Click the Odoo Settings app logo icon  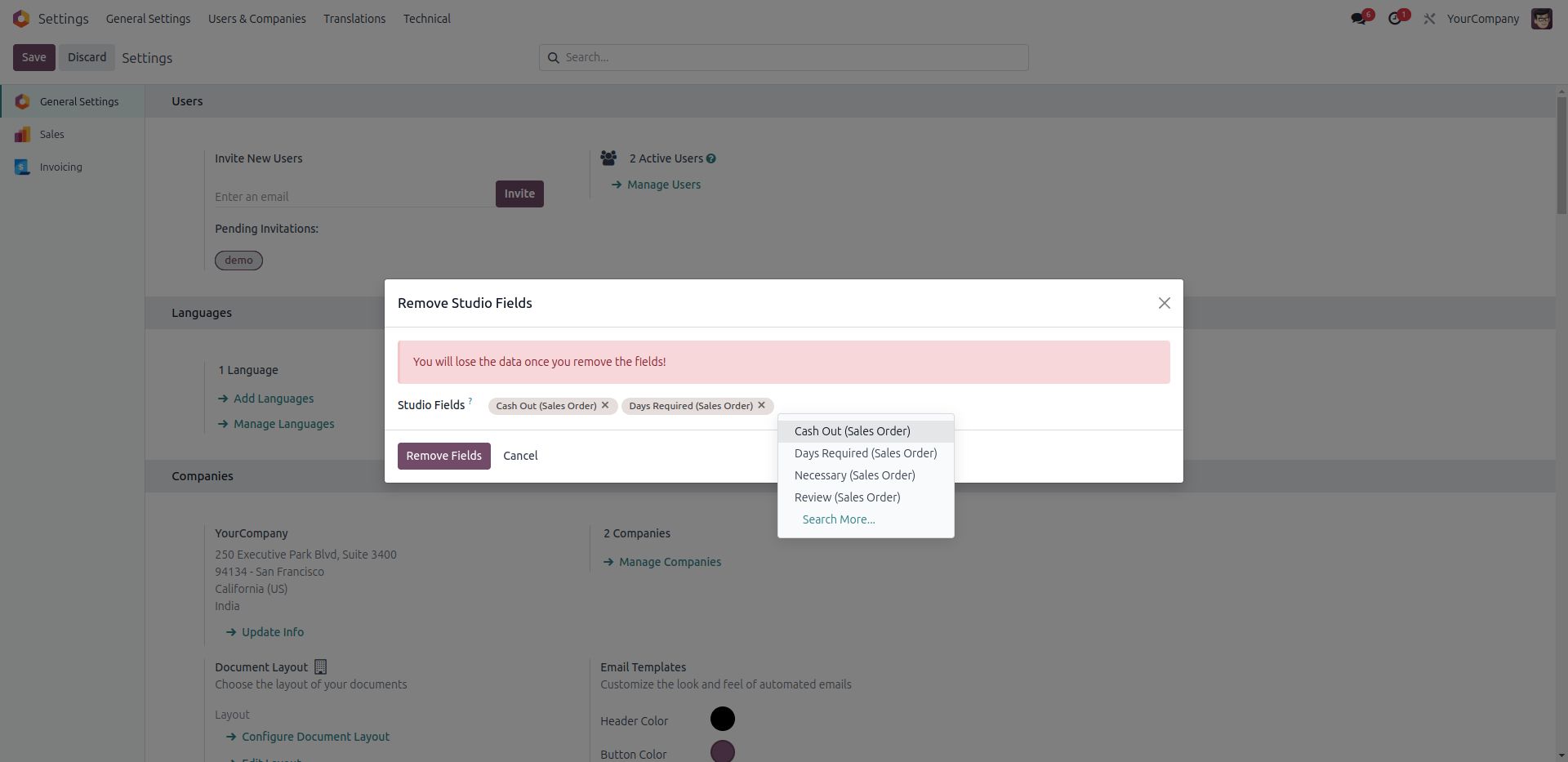(21, 19)
